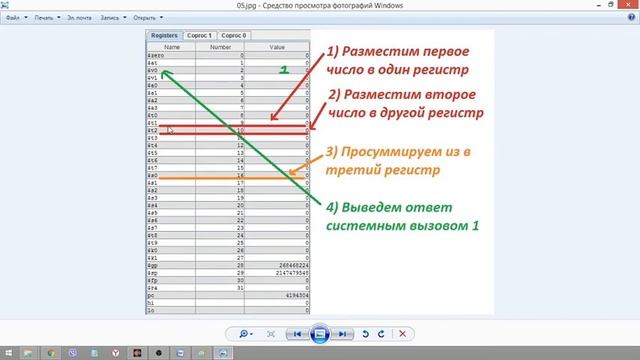
Task: Delete the photo with the red X
Action: click(x=402, y=334)
